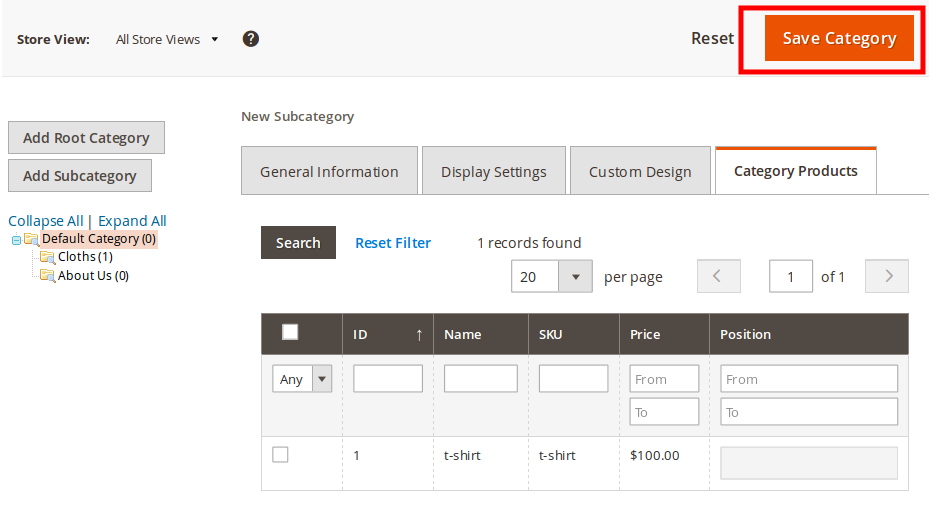The width and height of the screenshot is (933, 520).
Task: Open the Custom Design tab
Action: 640,171
